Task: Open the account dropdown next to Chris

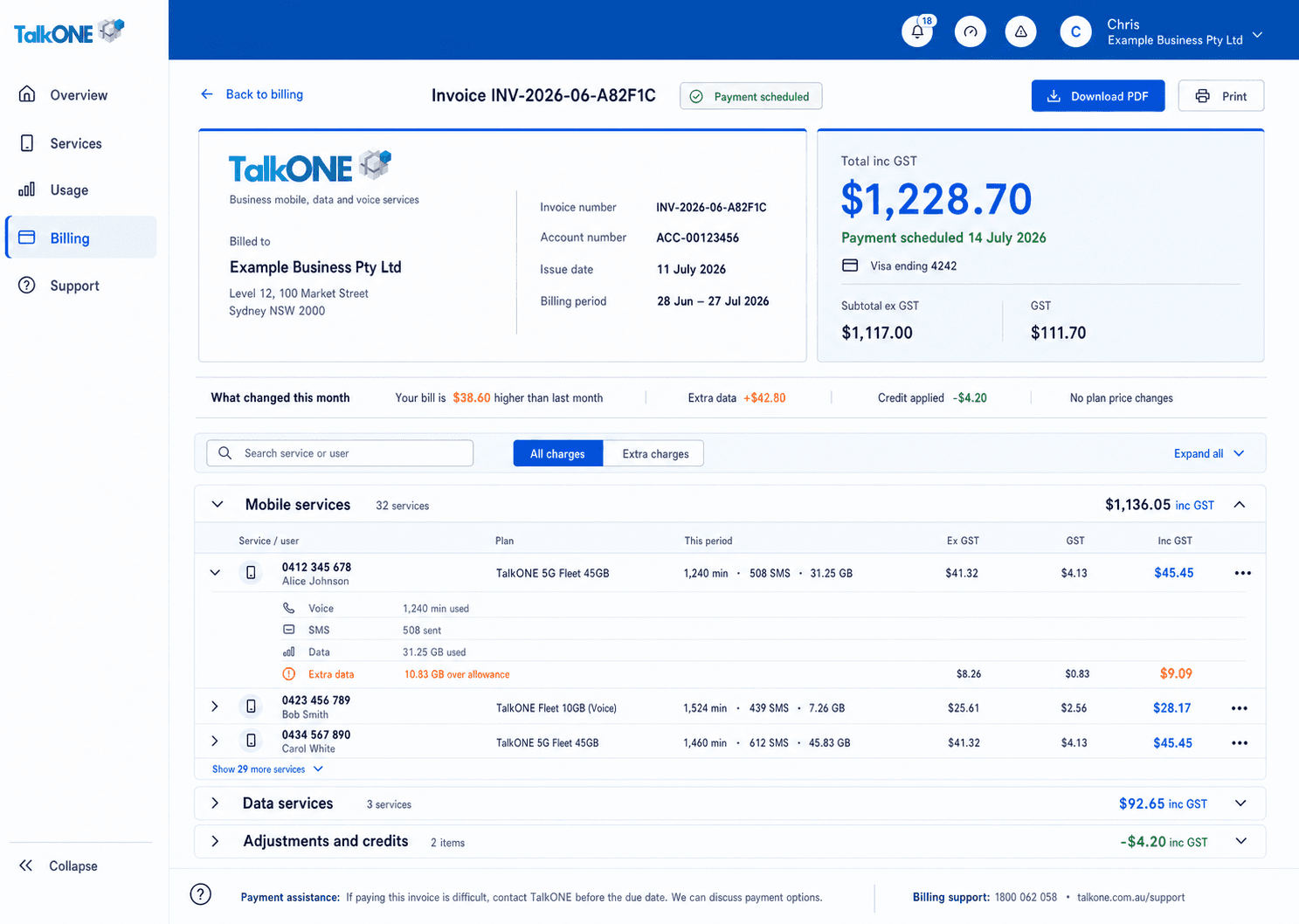Action: coord(1258,35)
